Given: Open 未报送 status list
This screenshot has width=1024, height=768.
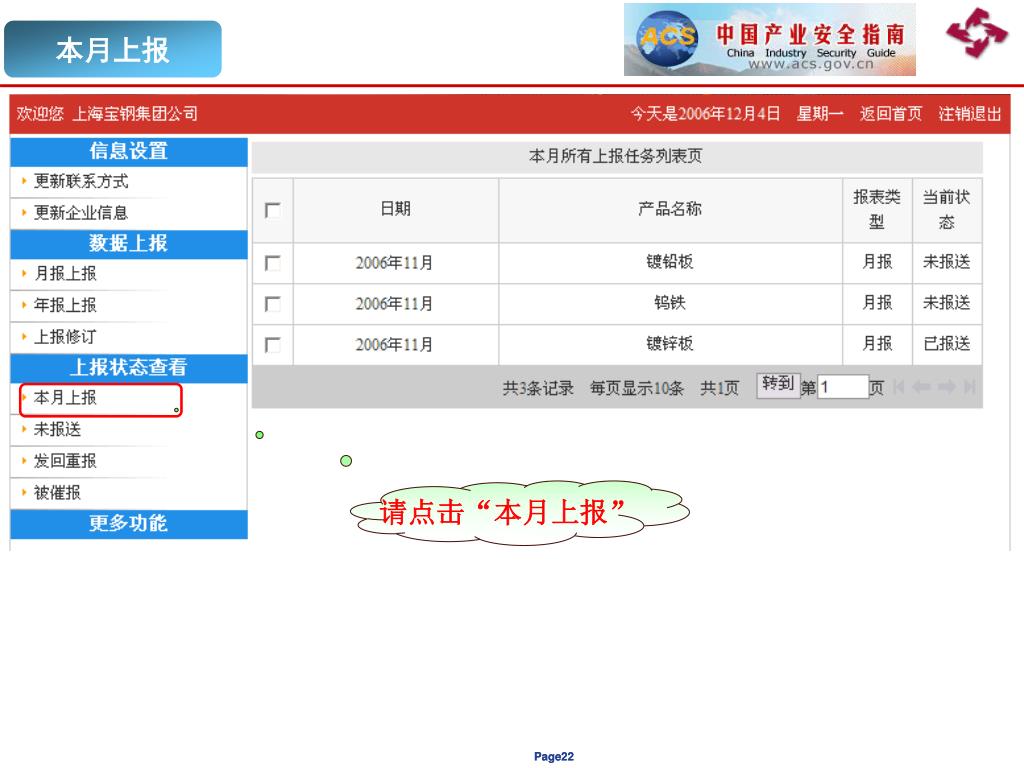Looking at the screenshot, I should (x=57, y=429).
